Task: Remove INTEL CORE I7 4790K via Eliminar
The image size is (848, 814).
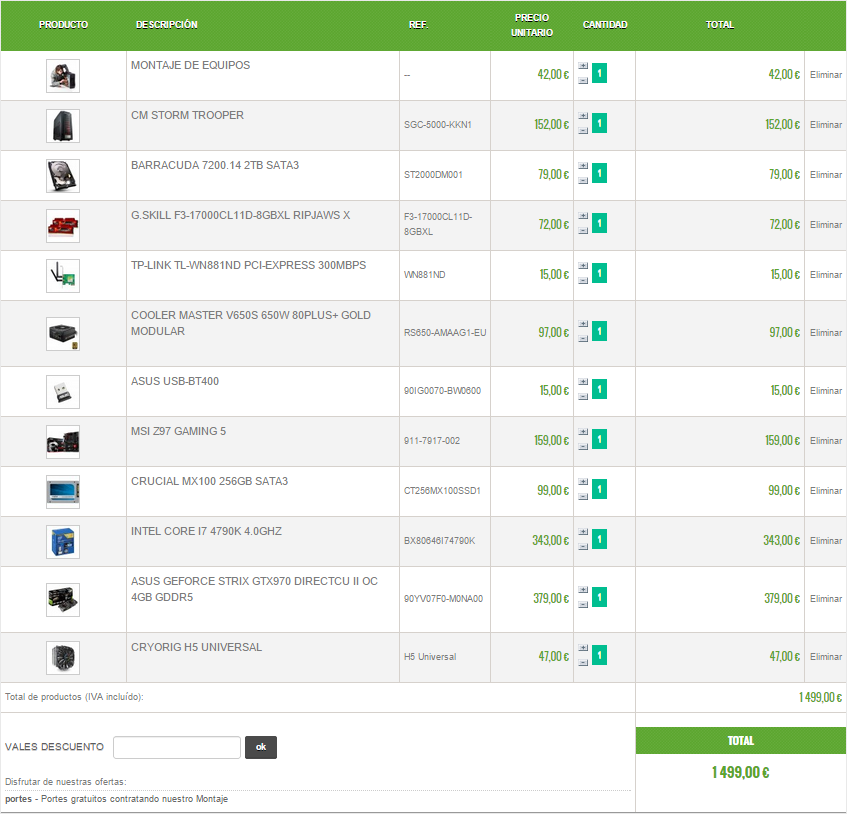Action: pos(826,541)
